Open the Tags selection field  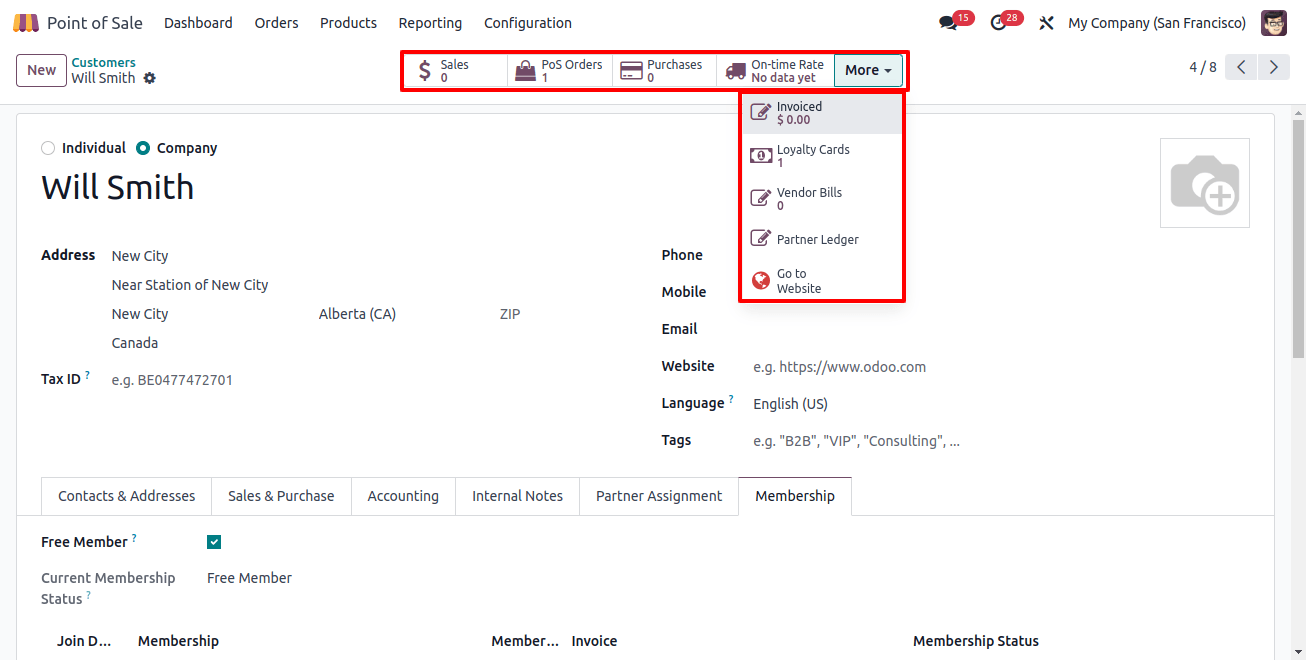[1000, 441]
